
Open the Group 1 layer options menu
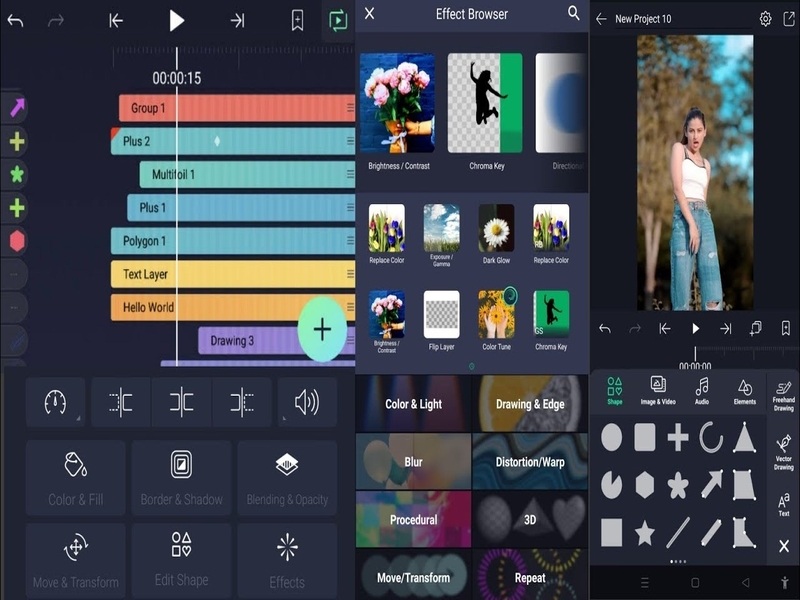coord(347,107)
